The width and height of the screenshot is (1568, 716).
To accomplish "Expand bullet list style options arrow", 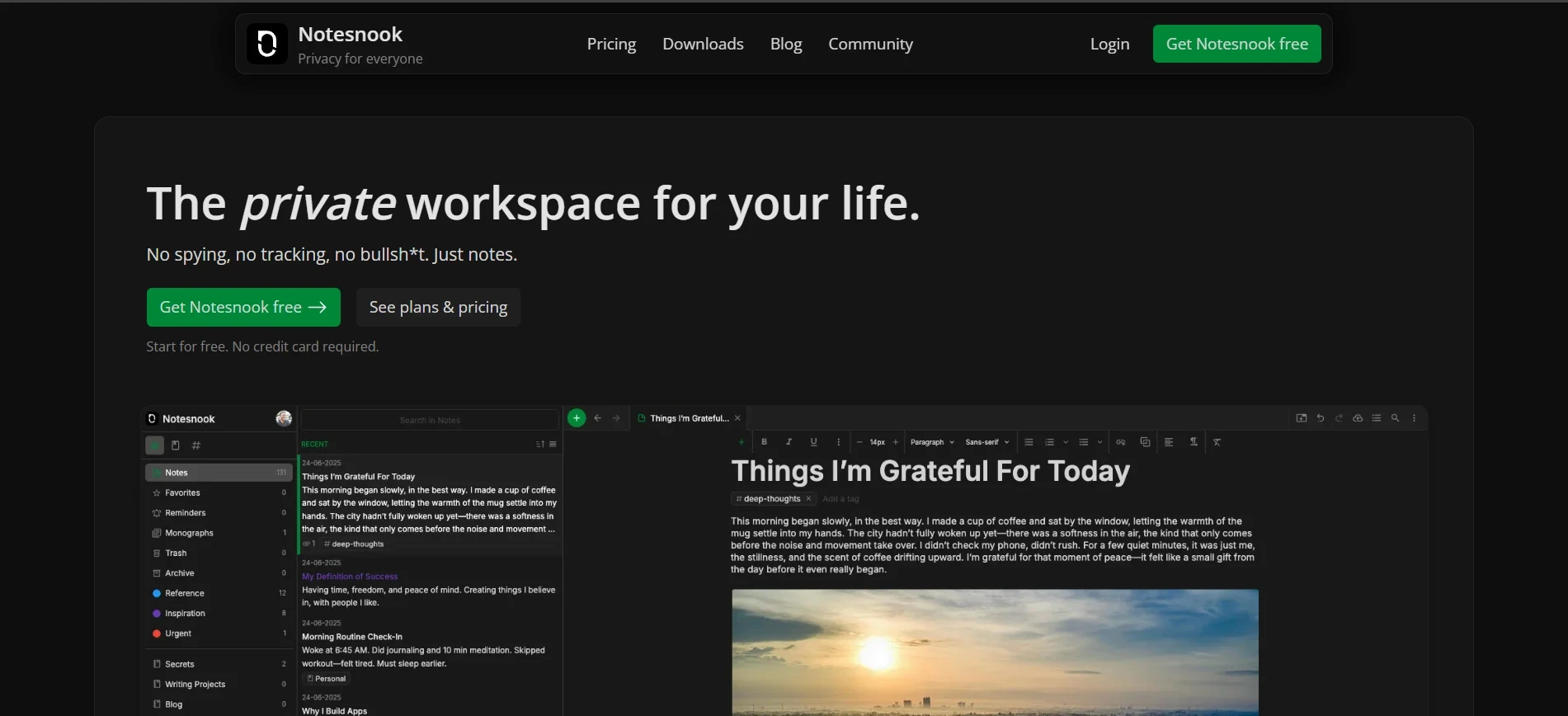I will click(1099, 442).
